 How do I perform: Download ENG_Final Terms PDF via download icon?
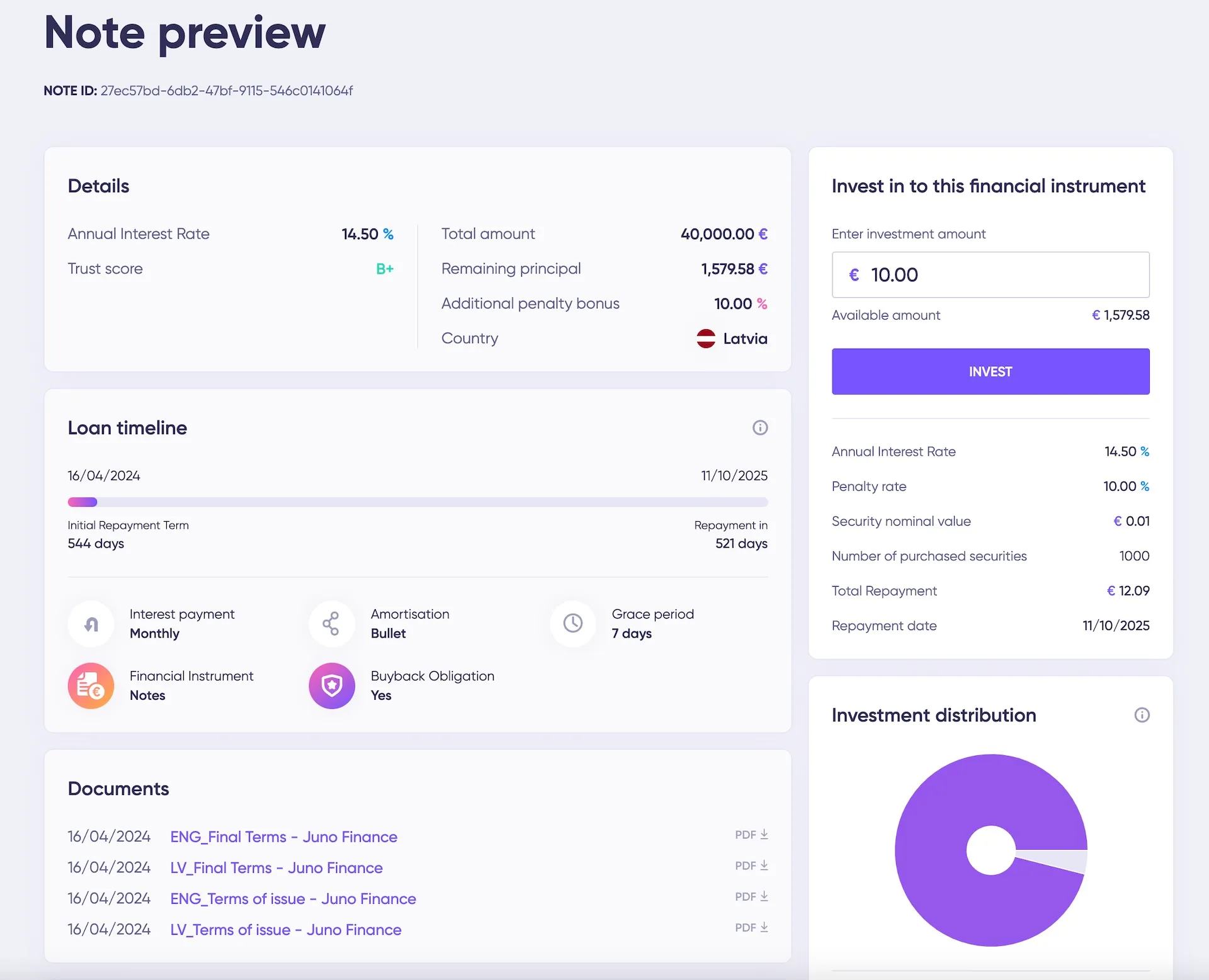click(x=764, y=835)
